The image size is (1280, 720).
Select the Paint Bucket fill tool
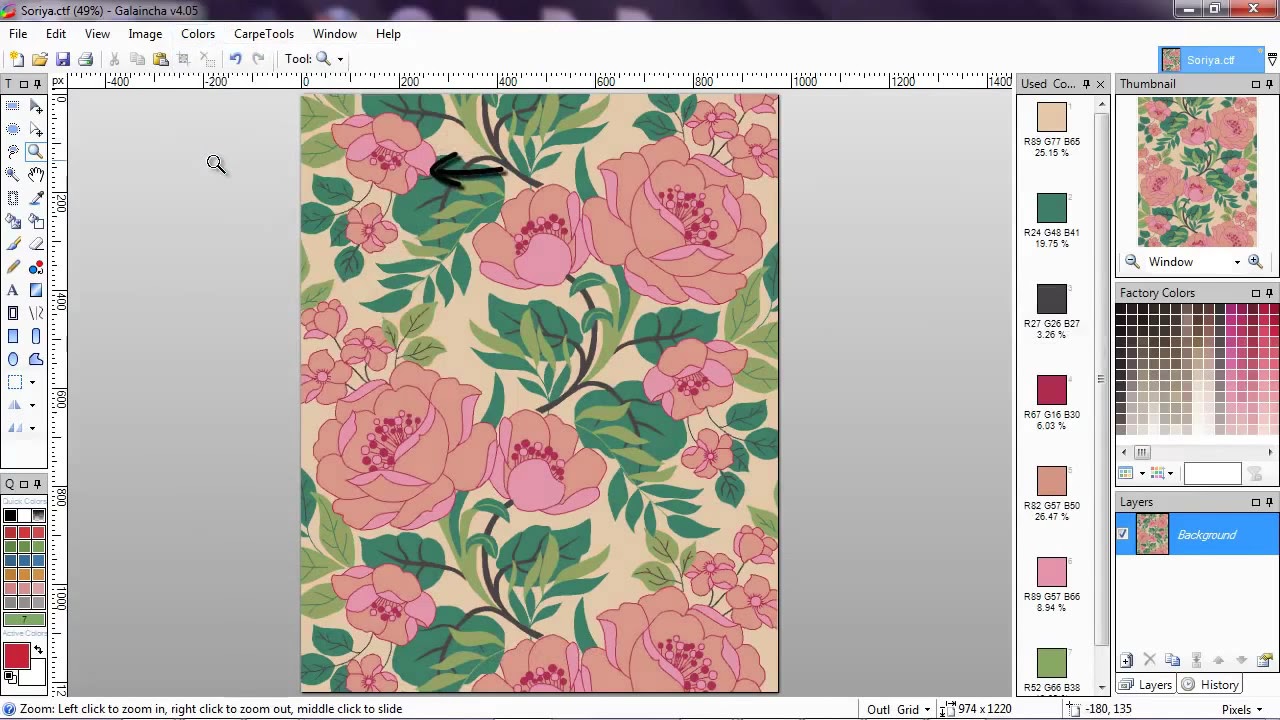coord(13,221)
